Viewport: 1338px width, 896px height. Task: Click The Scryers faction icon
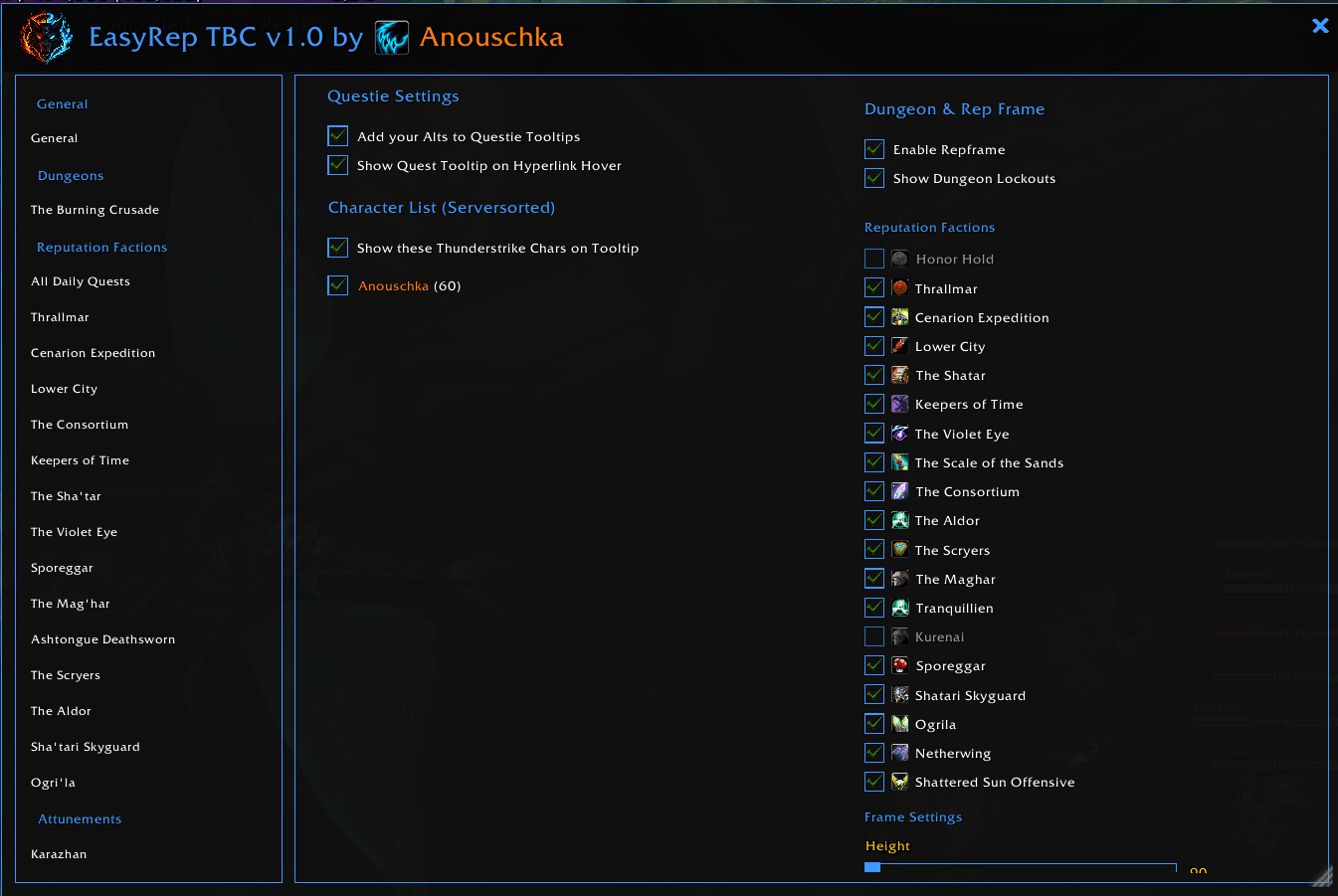coord(900,550)
